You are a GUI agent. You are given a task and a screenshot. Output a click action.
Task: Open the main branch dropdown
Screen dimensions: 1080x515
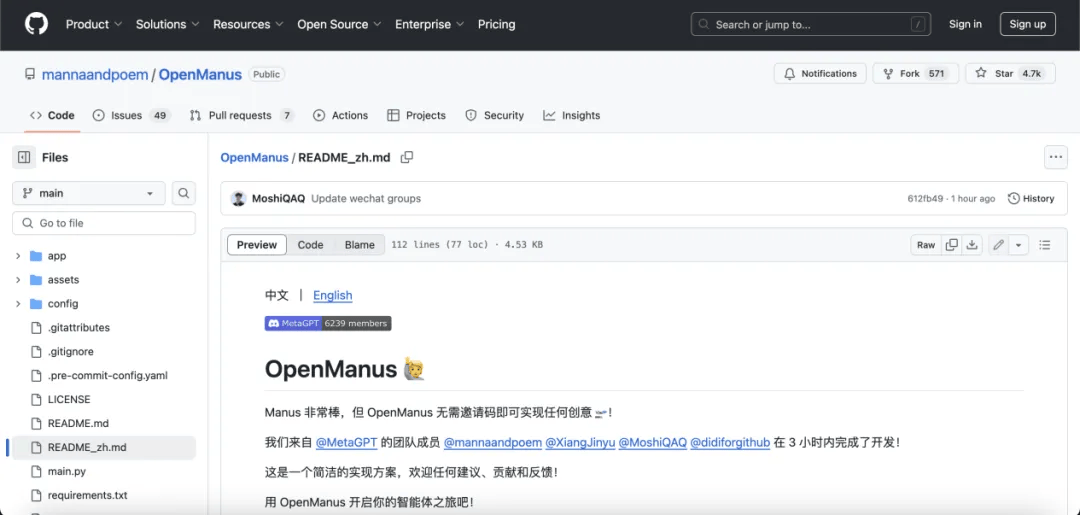click(89, 193)
